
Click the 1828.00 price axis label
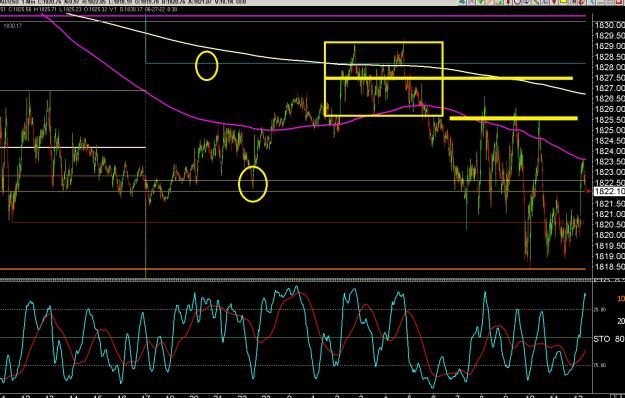[x=610, y=67]
